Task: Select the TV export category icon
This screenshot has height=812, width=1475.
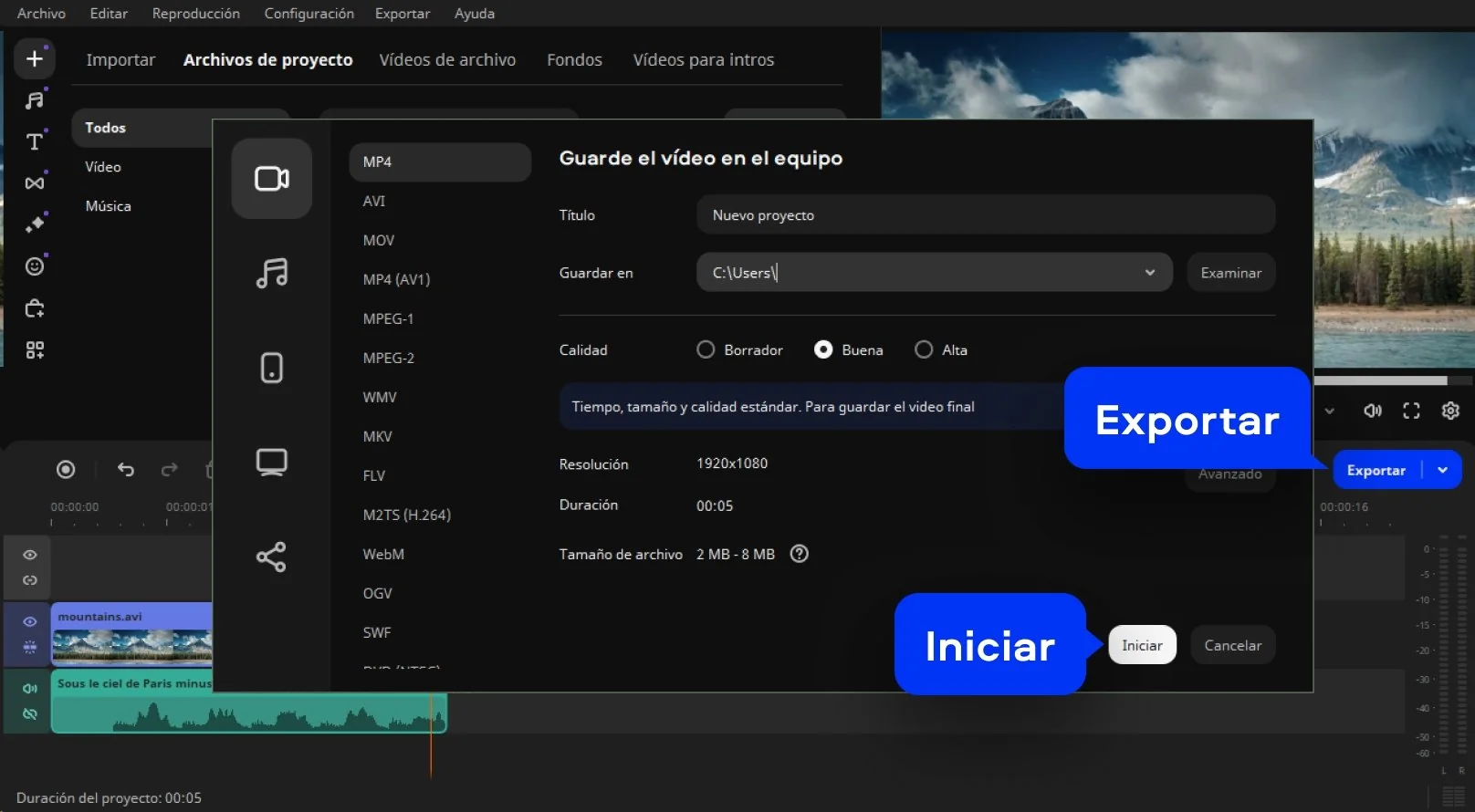Action: point(271,463)
